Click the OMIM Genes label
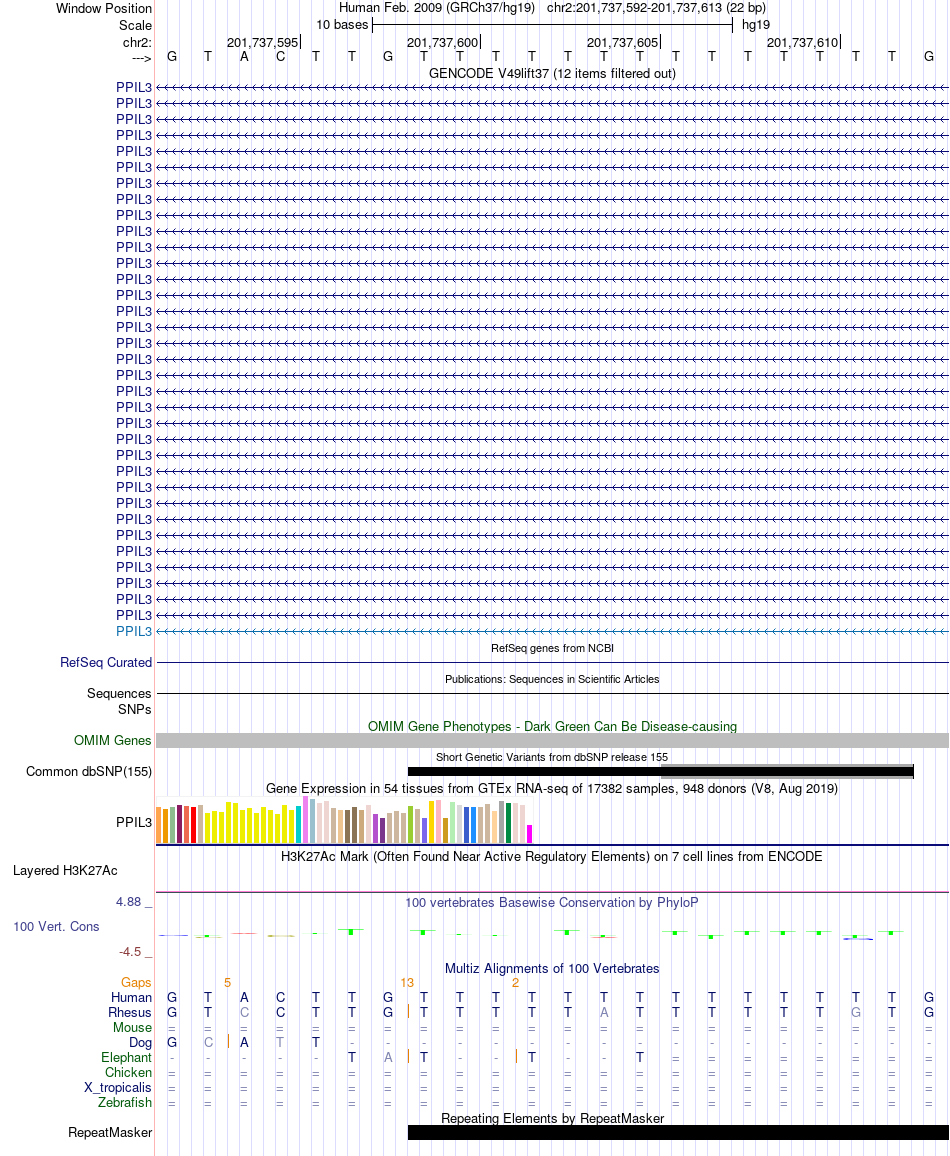The image size is (950, 1156). pos(112,740)
